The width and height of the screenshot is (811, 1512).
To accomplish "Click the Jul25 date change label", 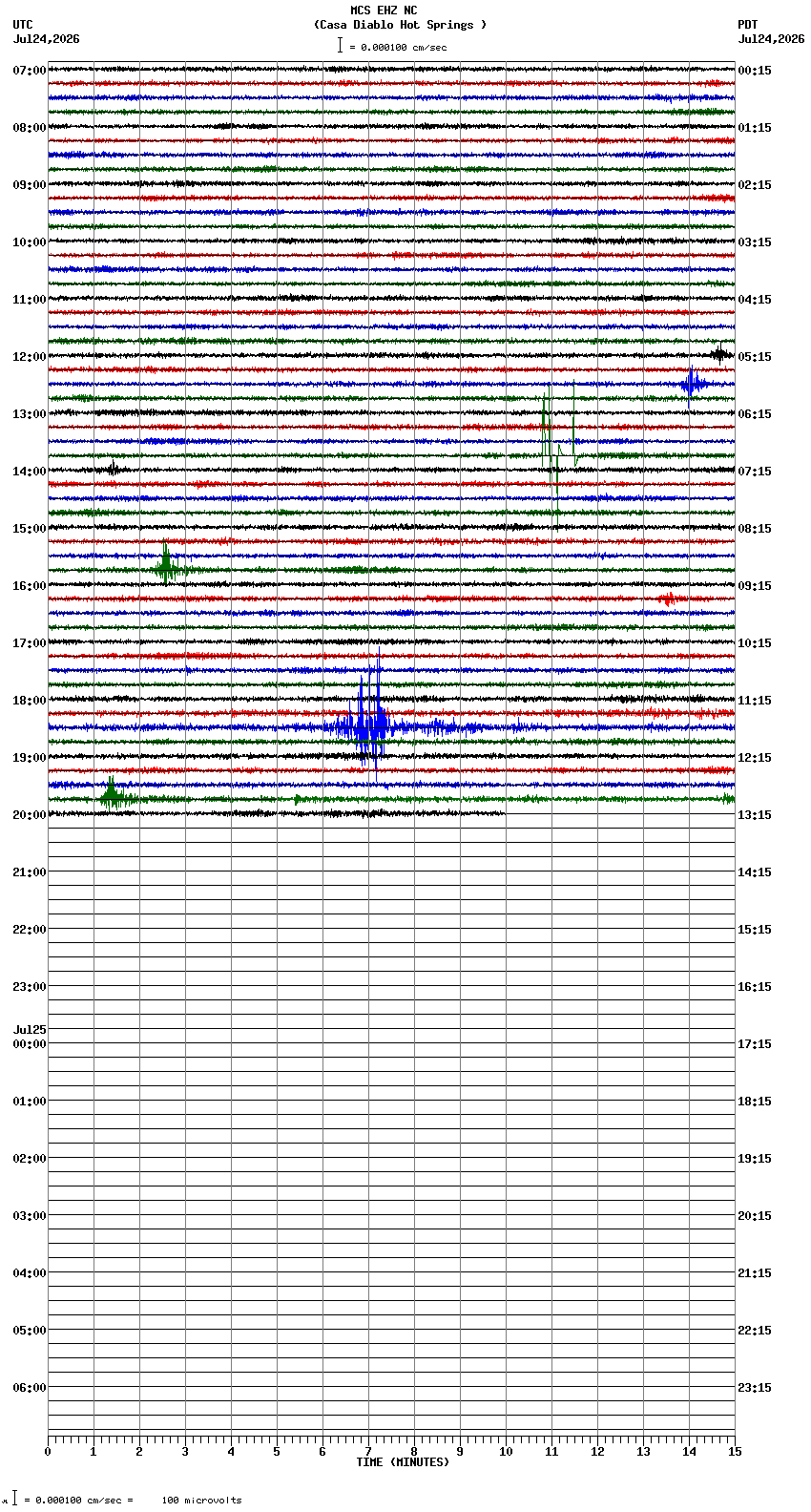I will pyautogui.click(x=30, y=1030).
